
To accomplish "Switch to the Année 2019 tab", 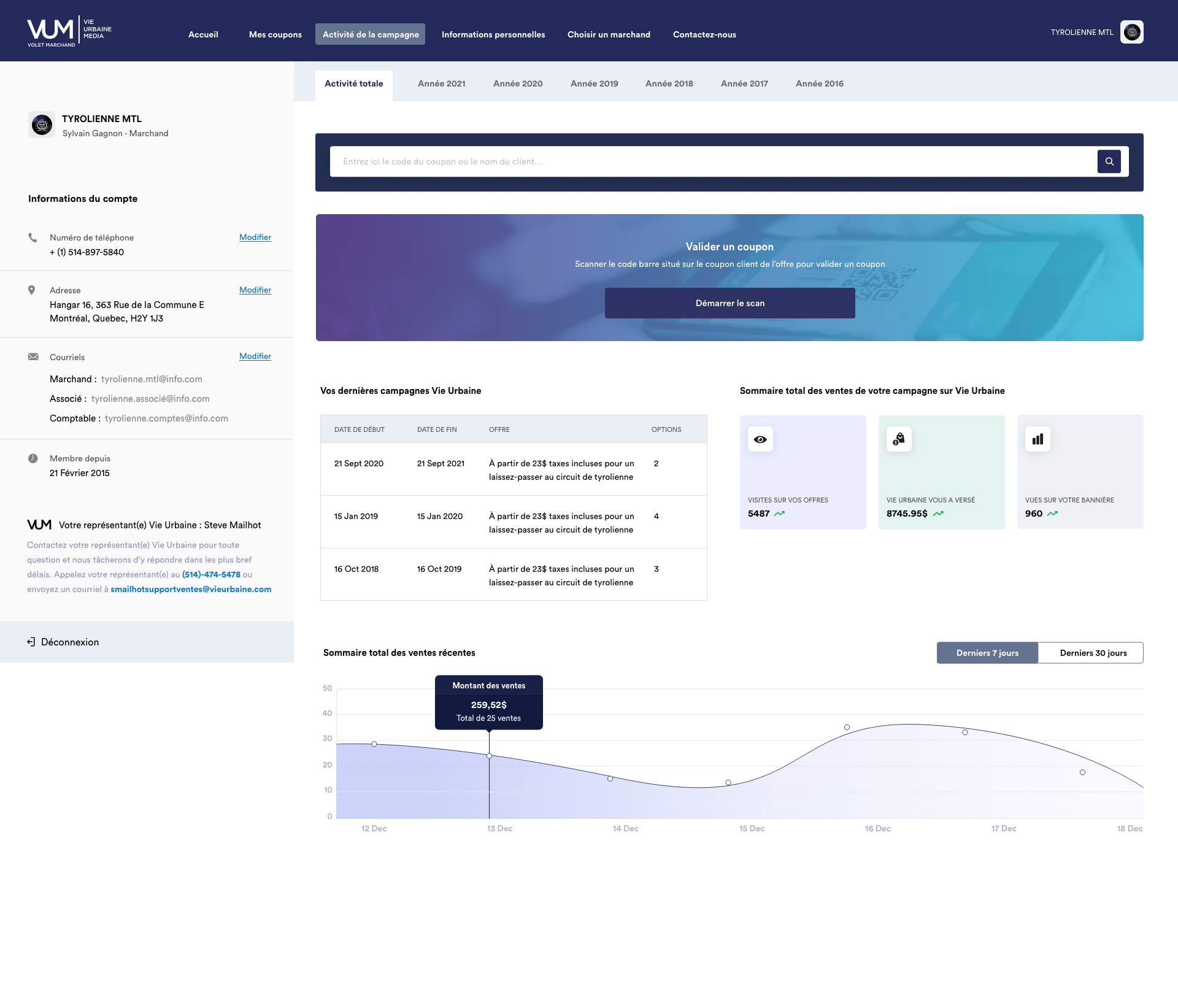I will (x=595, y=84).
